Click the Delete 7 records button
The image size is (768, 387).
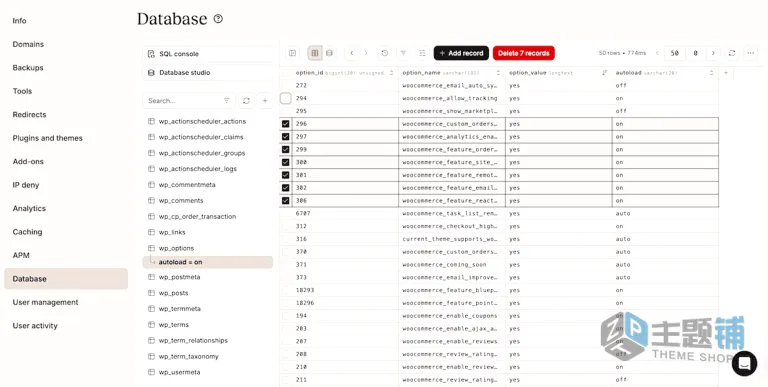[x=524, y=53]
